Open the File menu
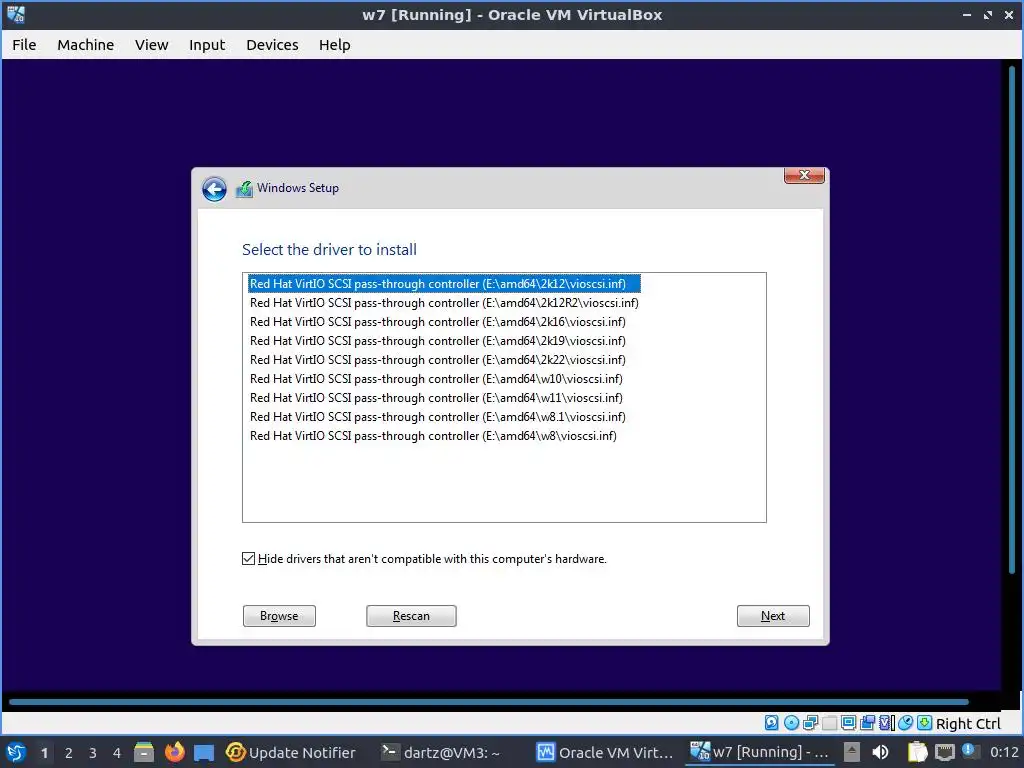Image resolution: width=1024 pixels, height=768 pixels. click(x=24, y=44)
